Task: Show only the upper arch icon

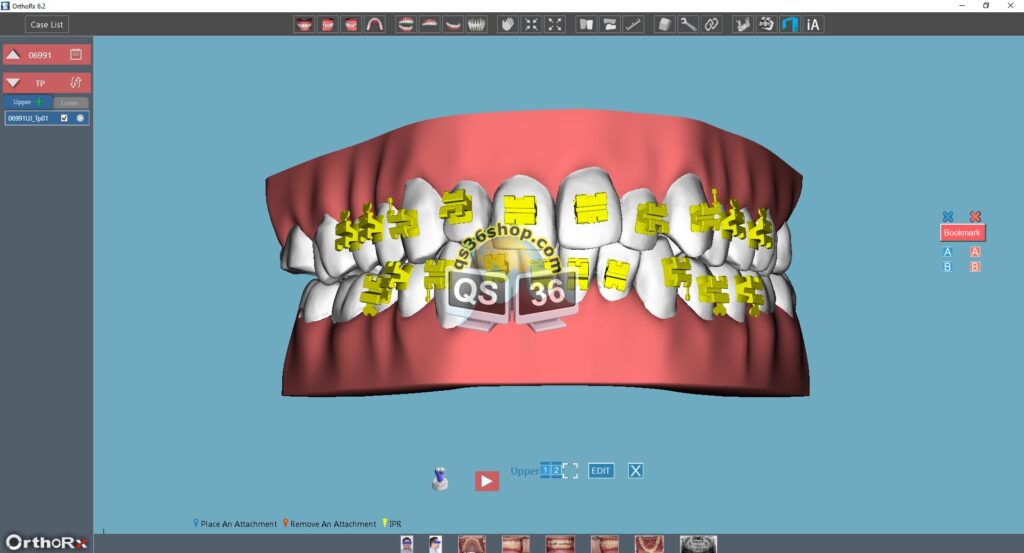Action: click(429, 25)
